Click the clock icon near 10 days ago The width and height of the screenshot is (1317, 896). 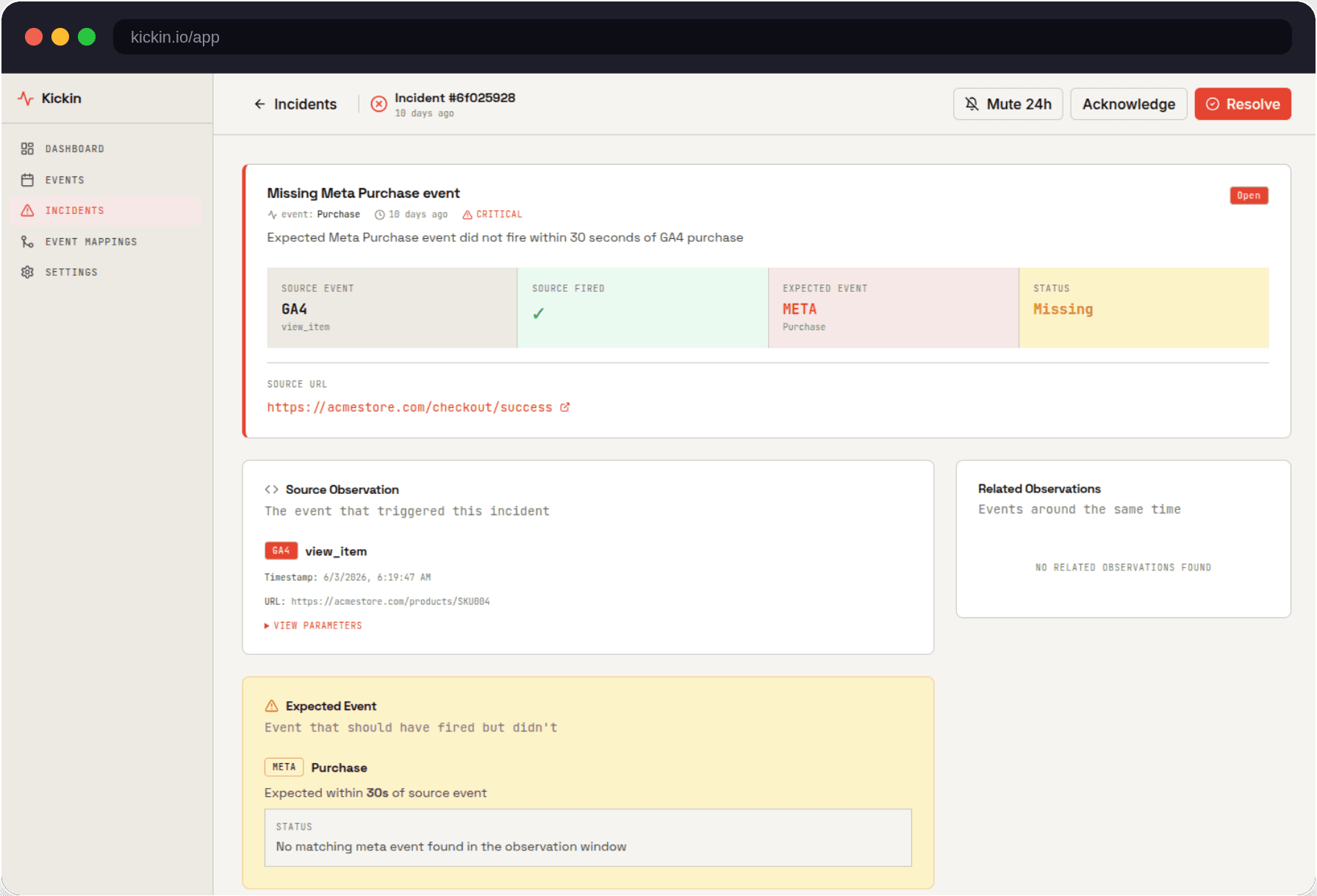pyautogui.click(x=379, y=215)
